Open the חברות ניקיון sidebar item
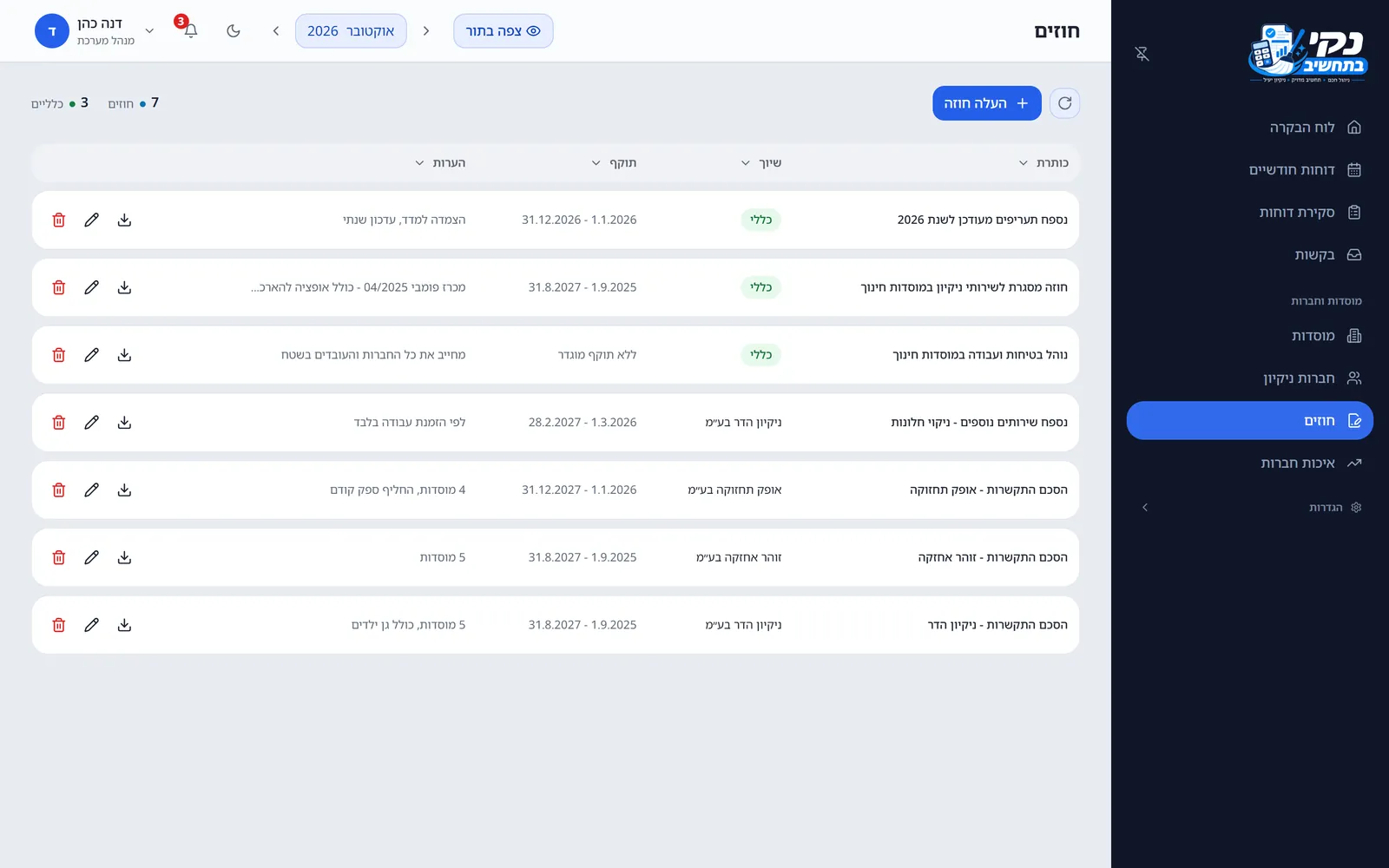This screenshot has height=868, width=1389. pyautogui.click(x=1250, y=378)
